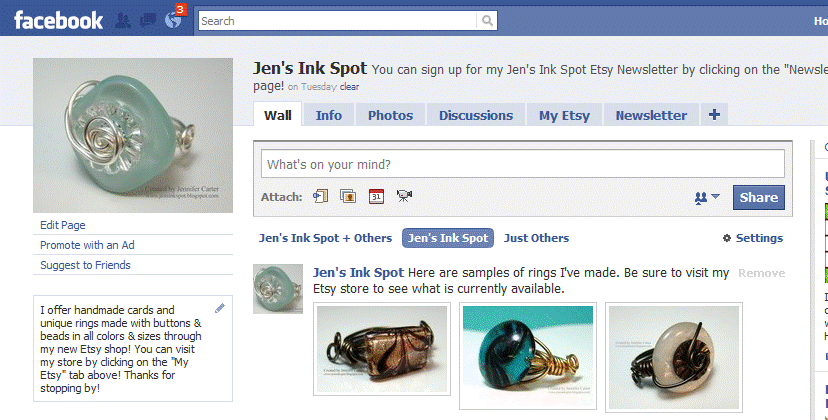This screenshot has width=828, height=420.
Task: Attach an event using calendar icon
Action: [376, 197]
